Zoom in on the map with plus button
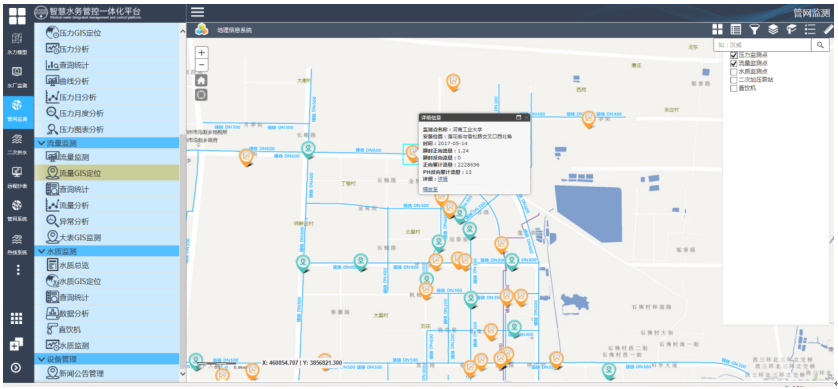 point(201,53)
